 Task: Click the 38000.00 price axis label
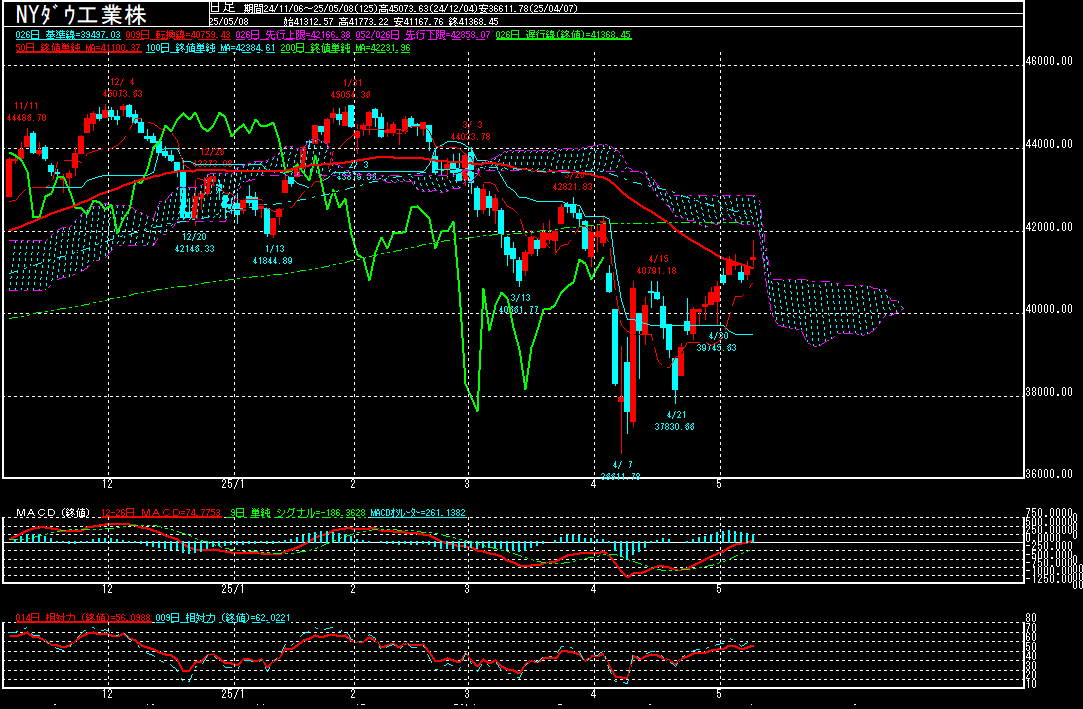coord(1049,391)
